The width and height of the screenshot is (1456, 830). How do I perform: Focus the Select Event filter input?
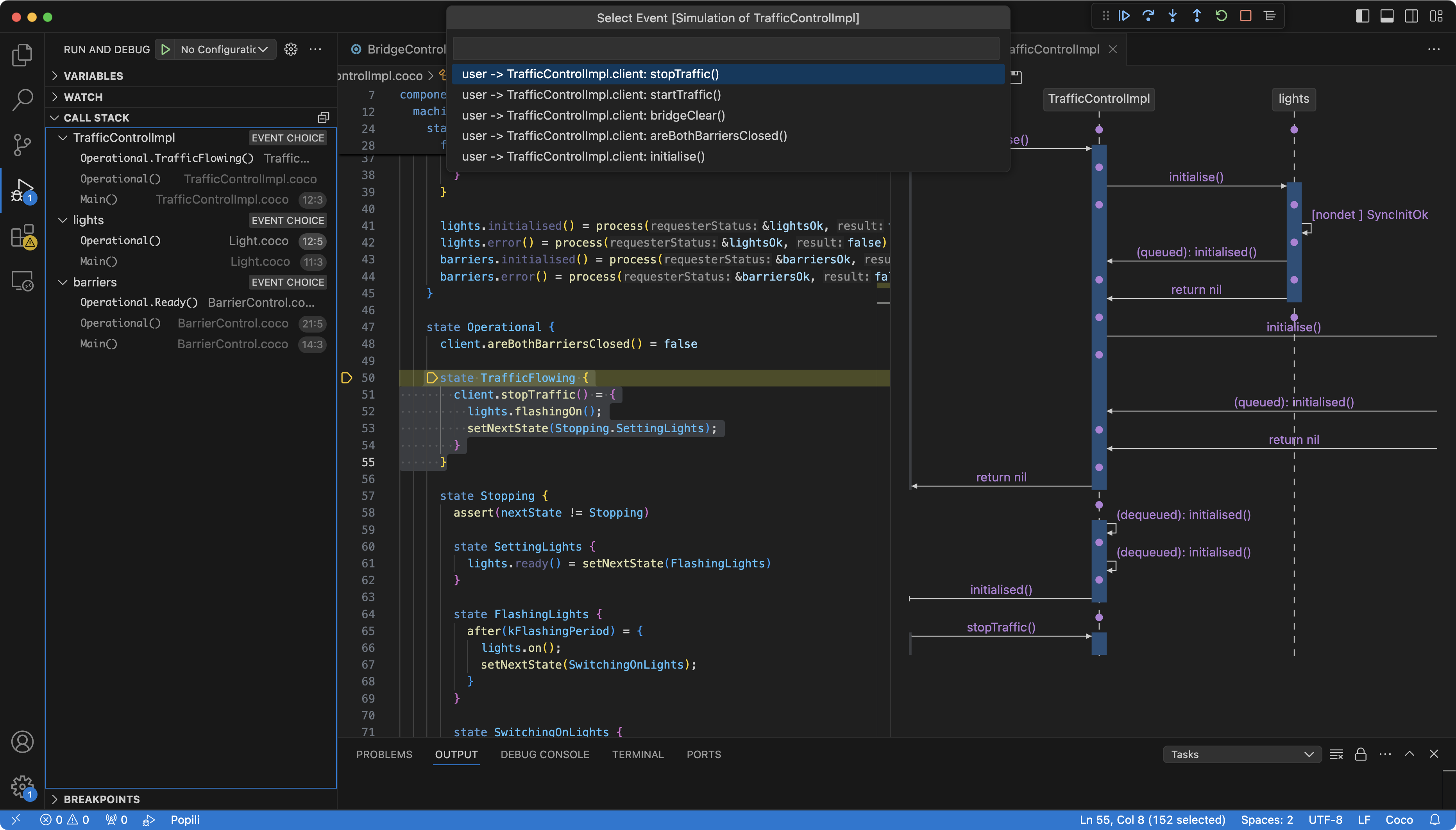coord(726,48)
